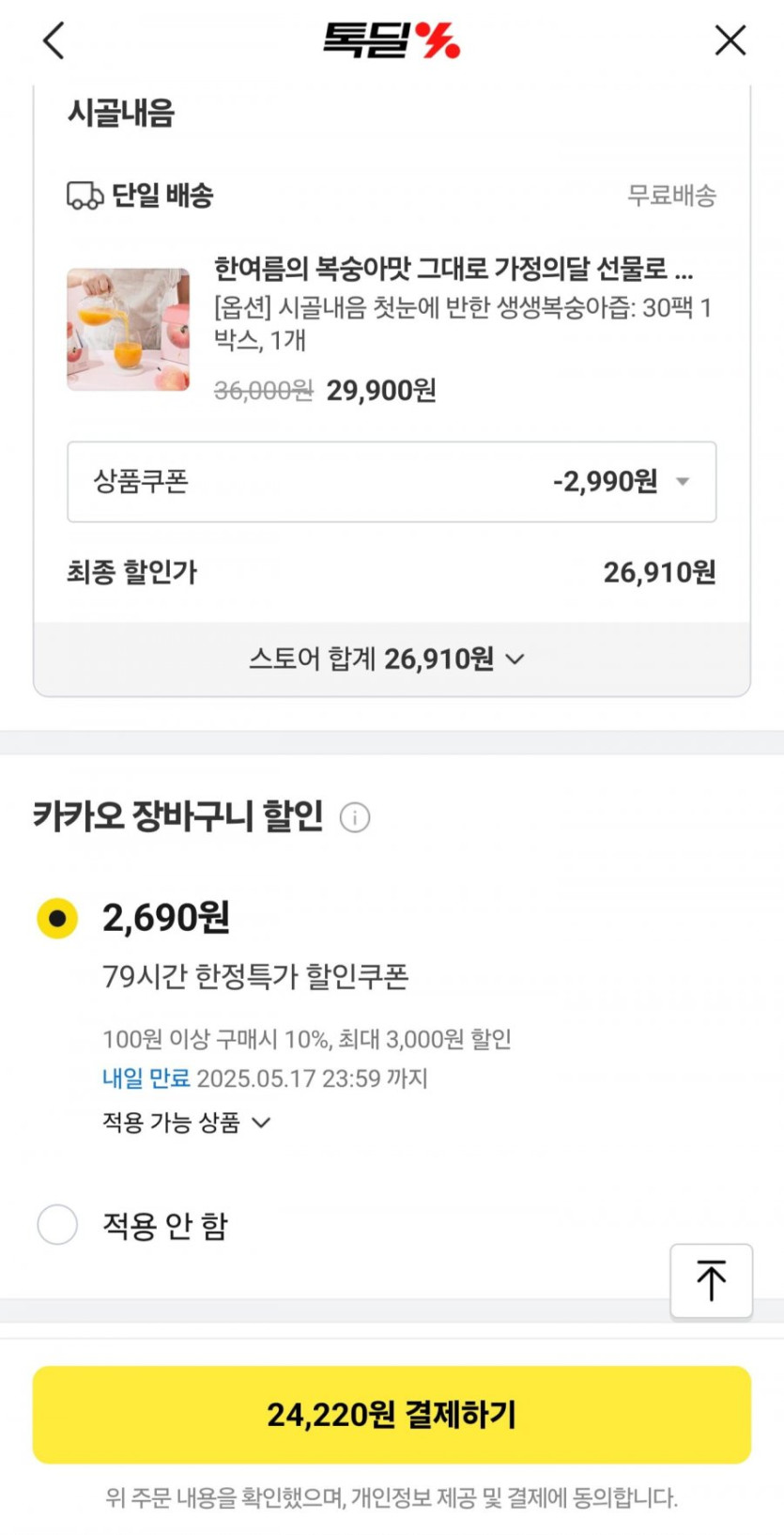Tap the 79시간 한정특가 할인쿠폰 label

[x=255, y=977]
